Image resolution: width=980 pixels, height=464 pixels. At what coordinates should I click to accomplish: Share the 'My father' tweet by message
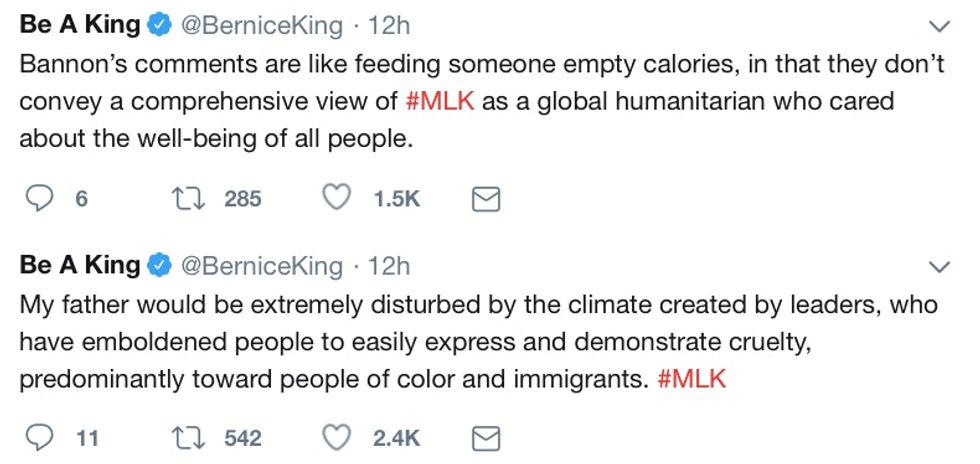[485, 438]
